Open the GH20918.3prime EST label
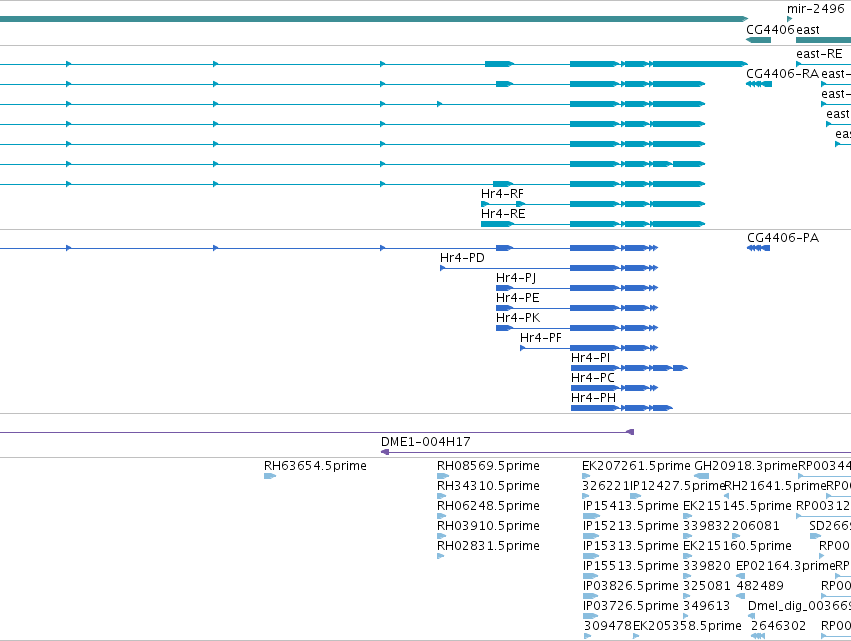This screenshot has height=641, width=851. pyautogui.click(x=746, y=466)
